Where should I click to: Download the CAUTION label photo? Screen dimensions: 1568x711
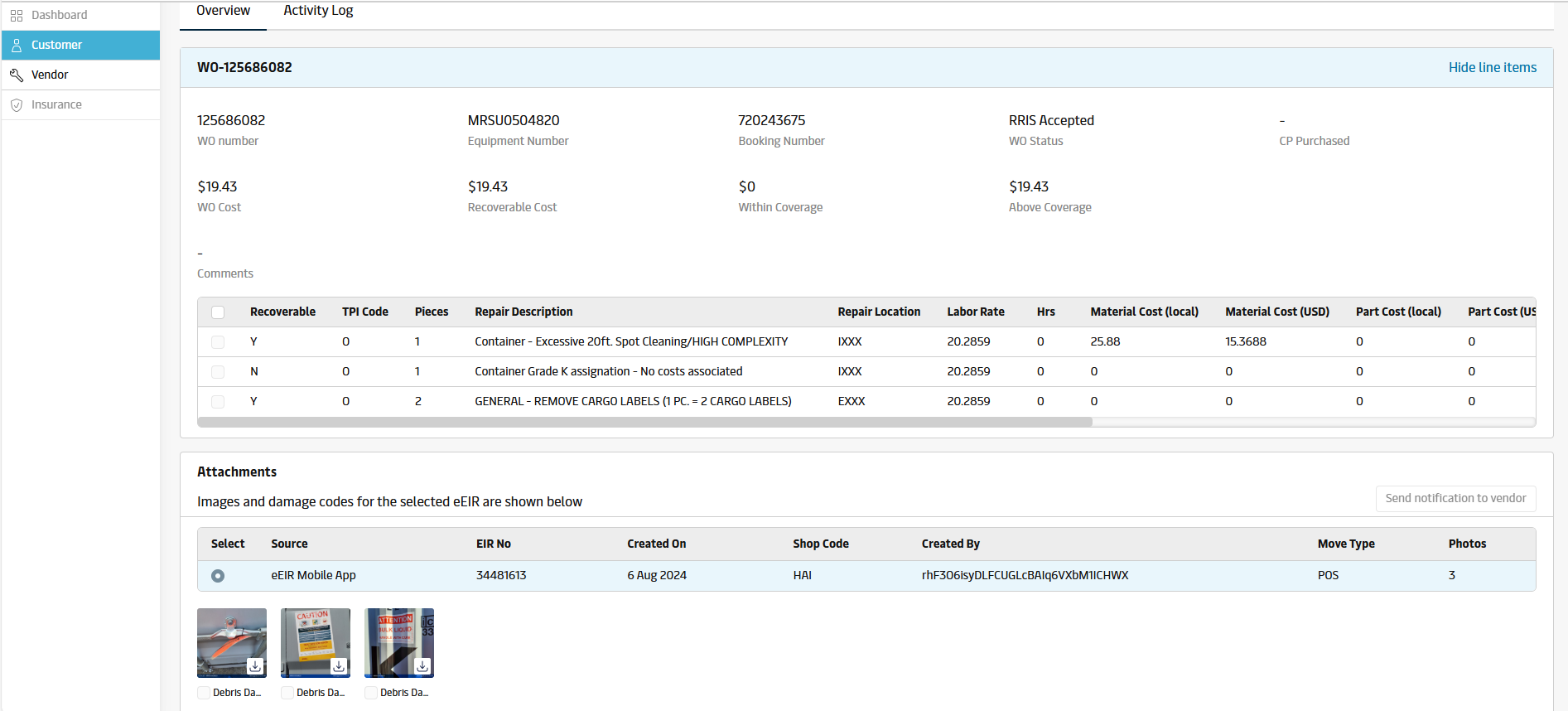tap(339, 666)
